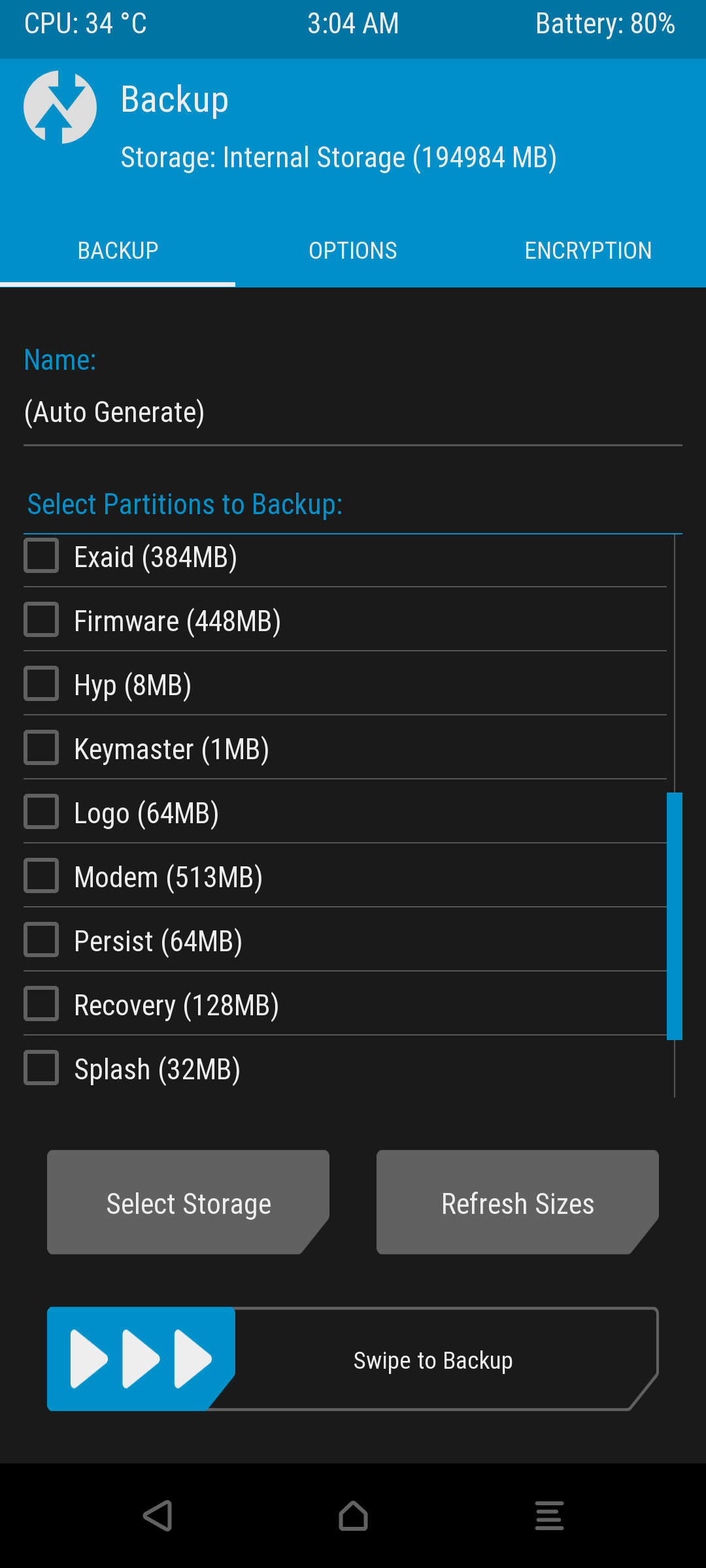Mark the Modem (513MB) checkbox

click(x=41, y=876)
